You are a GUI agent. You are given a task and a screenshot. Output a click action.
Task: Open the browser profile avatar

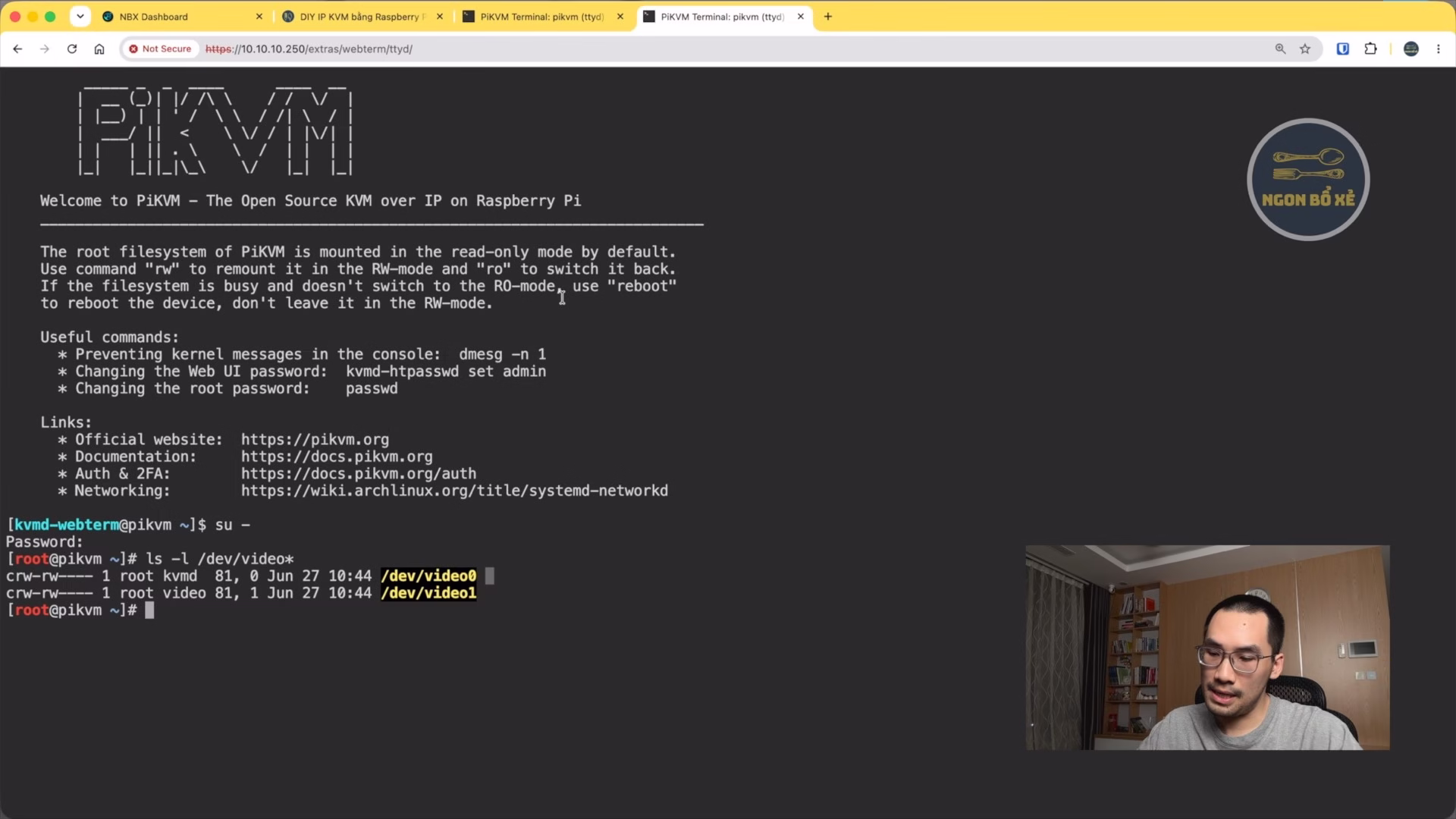pos(1410,49)
